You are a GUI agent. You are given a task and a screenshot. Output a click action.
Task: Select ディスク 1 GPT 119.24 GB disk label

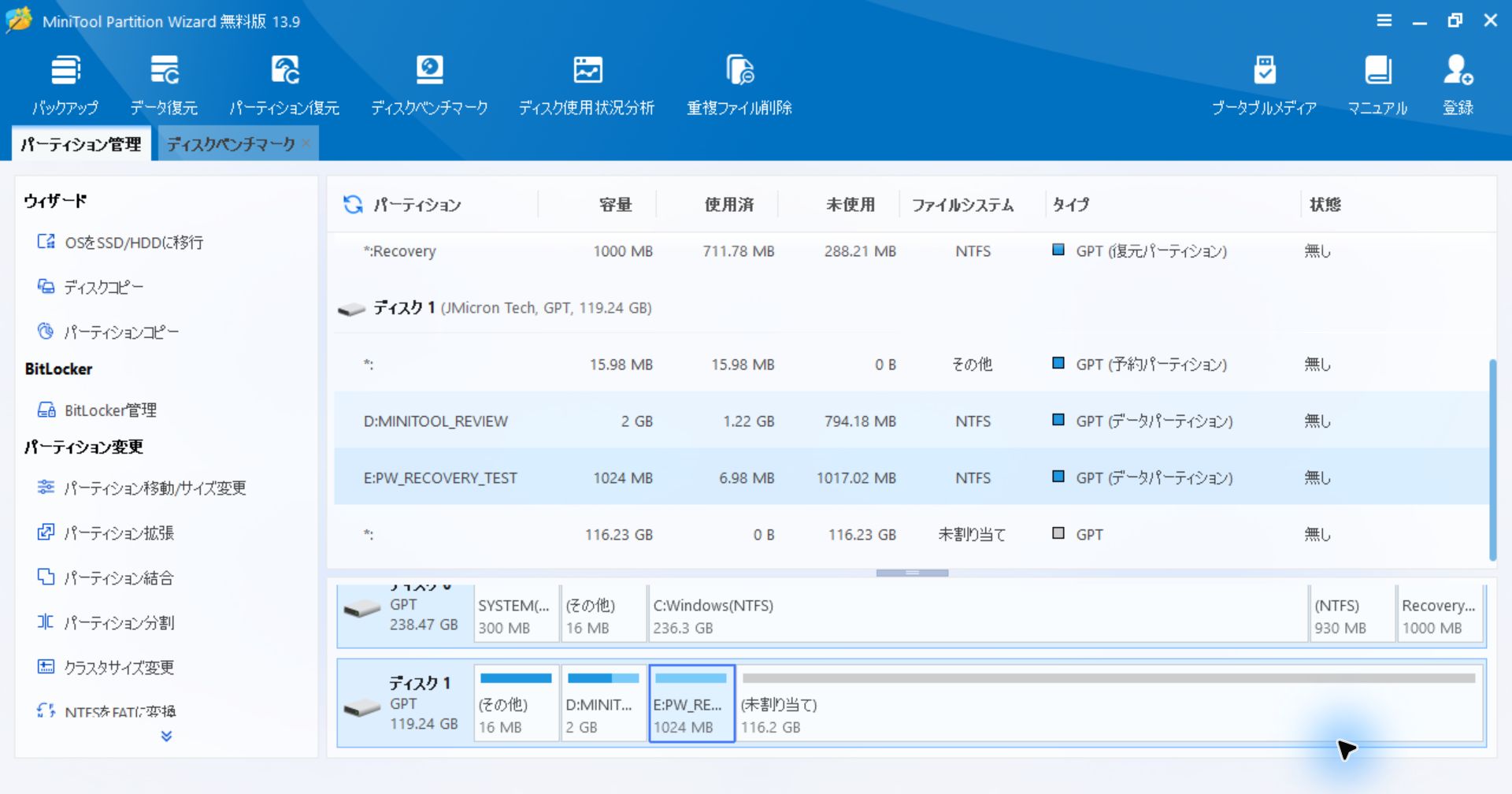(x=405, y=703)
